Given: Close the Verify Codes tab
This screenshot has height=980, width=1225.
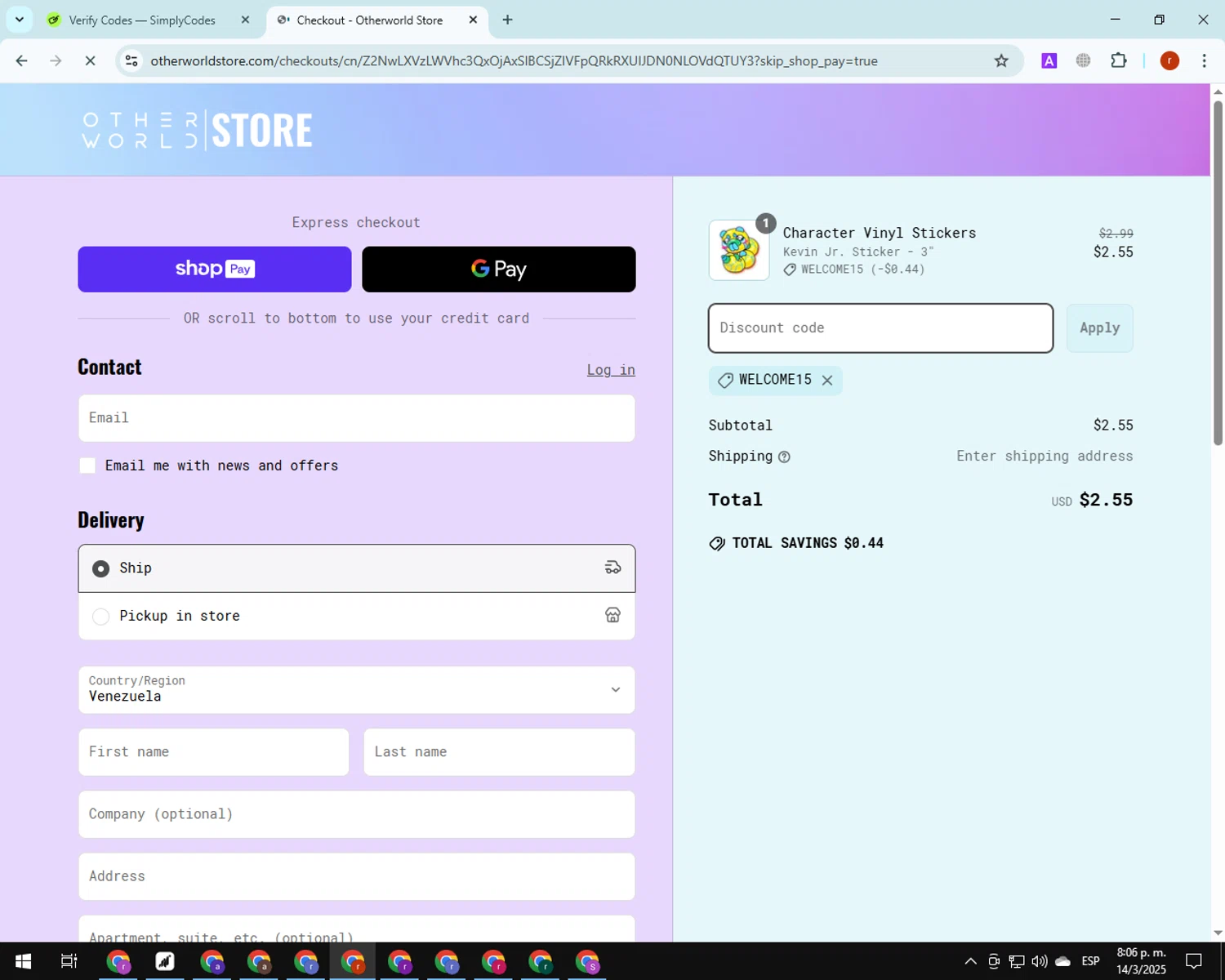Looking at the screenshot, I should (245, 20).
